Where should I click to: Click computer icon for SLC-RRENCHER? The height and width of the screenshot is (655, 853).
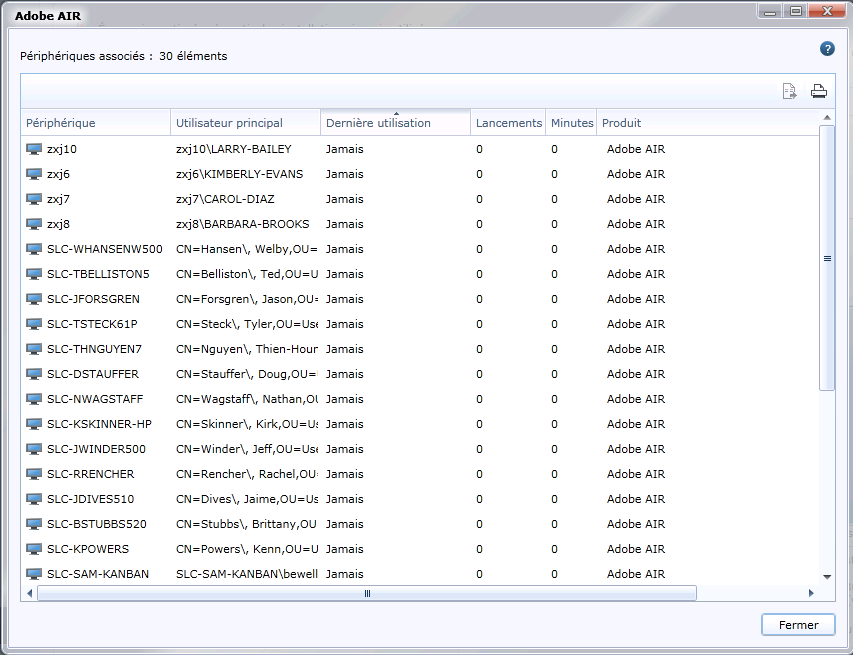[34, 474]
